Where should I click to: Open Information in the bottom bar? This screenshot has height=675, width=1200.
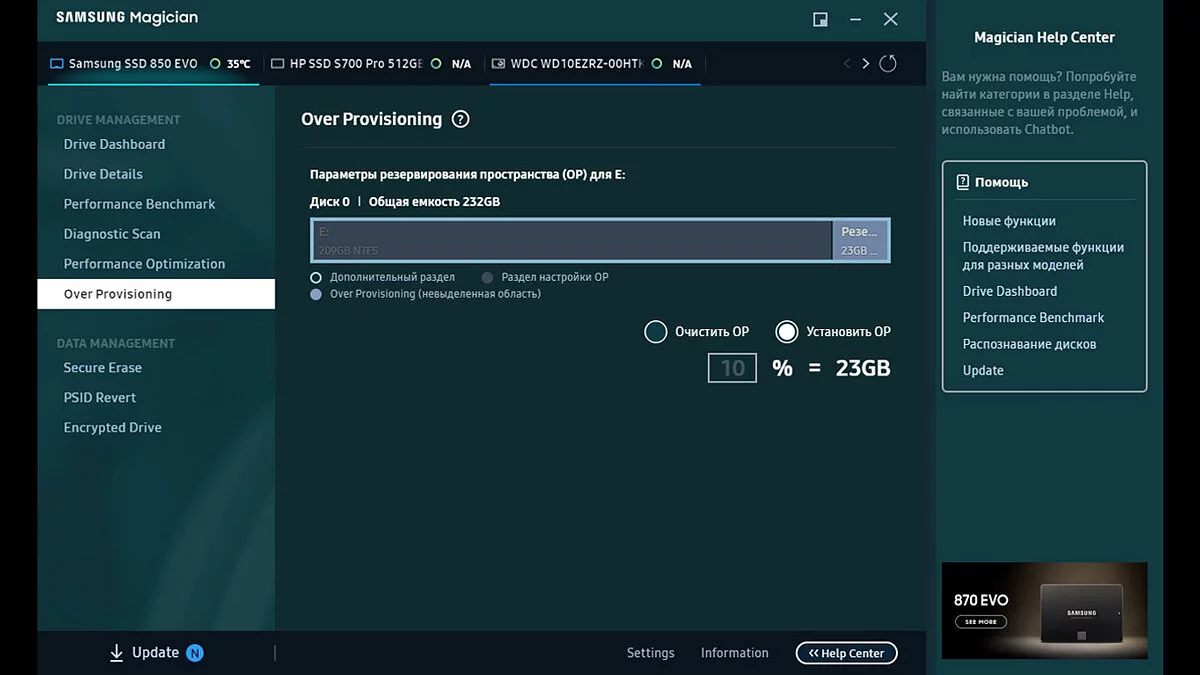click(x=735, y=653)
